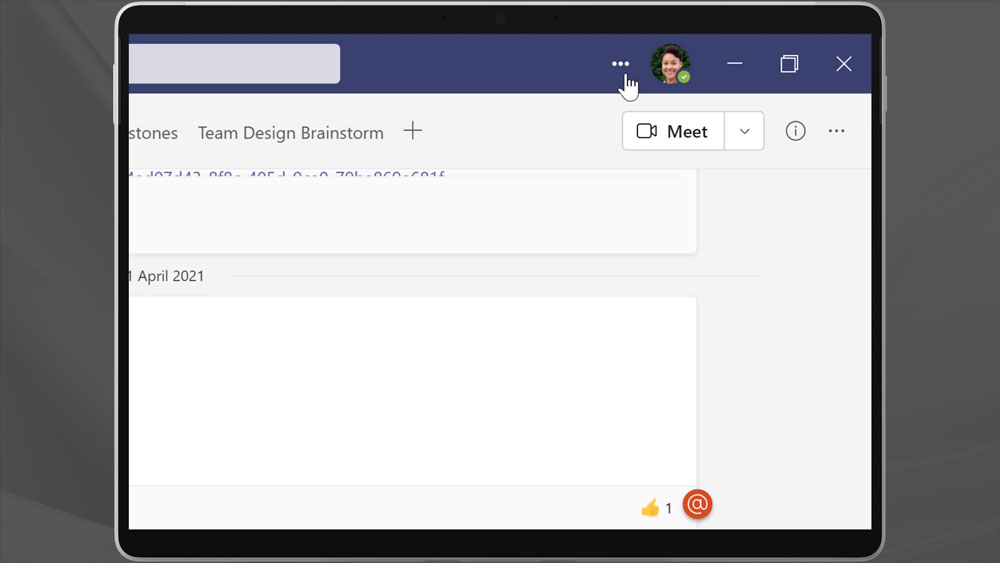Viewport: 1000px width, 563px height.
Task: Minimize the Teams window
Action: 735,64
